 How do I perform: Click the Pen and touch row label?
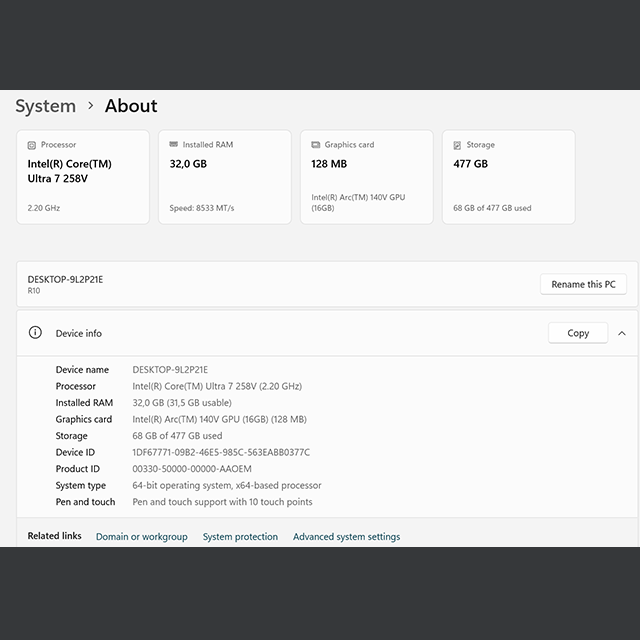coord(85,502)
